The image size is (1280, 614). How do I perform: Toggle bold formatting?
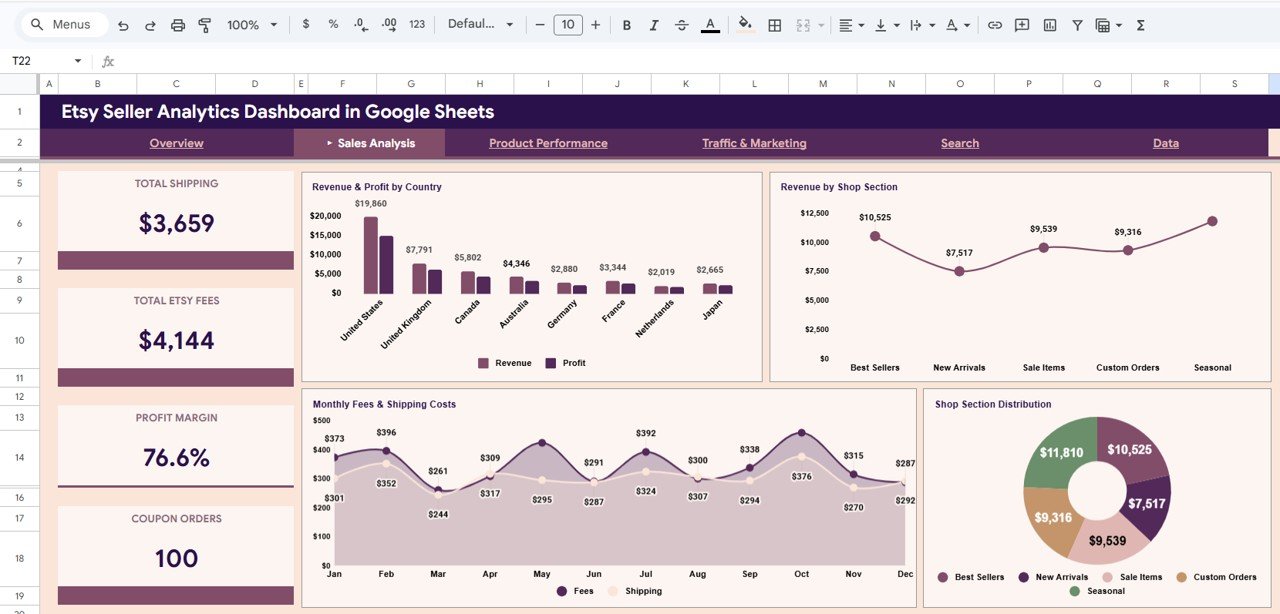coord(626,24)
